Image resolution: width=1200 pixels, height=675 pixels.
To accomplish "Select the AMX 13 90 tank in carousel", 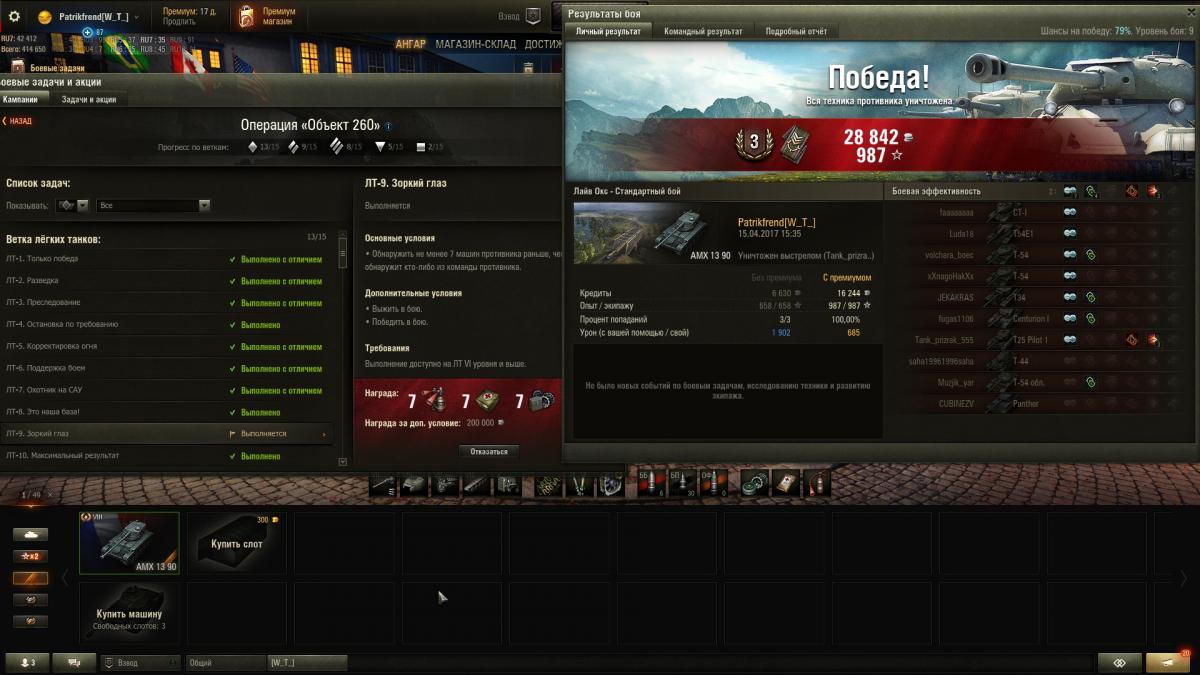I will [x=129, y=543].
